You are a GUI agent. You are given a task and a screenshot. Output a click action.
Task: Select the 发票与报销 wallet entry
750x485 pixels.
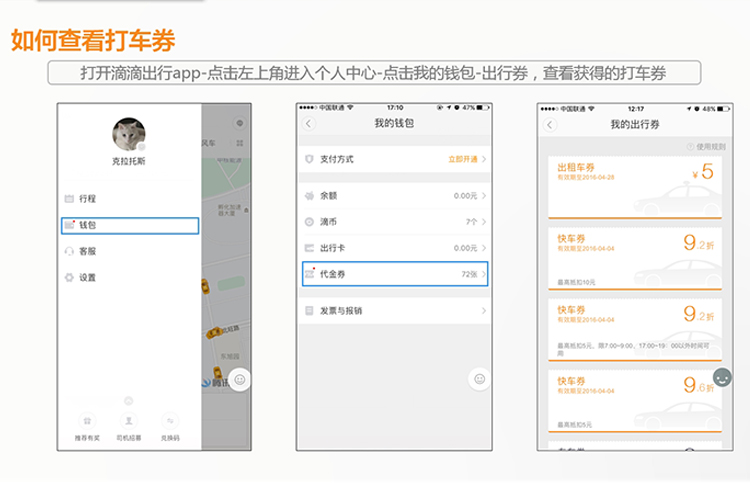[x=395, y=311]
